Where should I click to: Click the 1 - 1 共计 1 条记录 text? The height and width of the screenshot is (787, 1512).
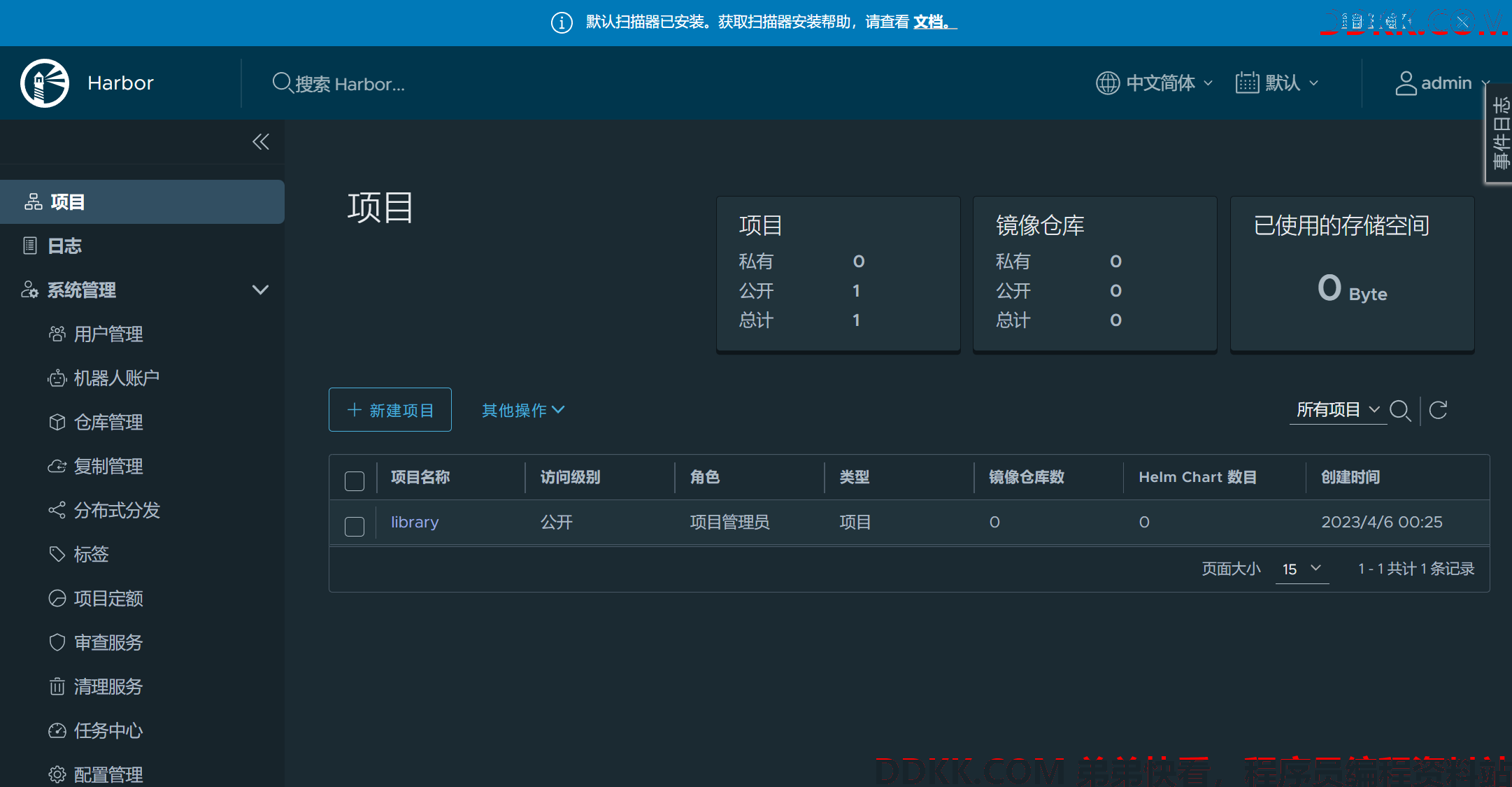1416,569
